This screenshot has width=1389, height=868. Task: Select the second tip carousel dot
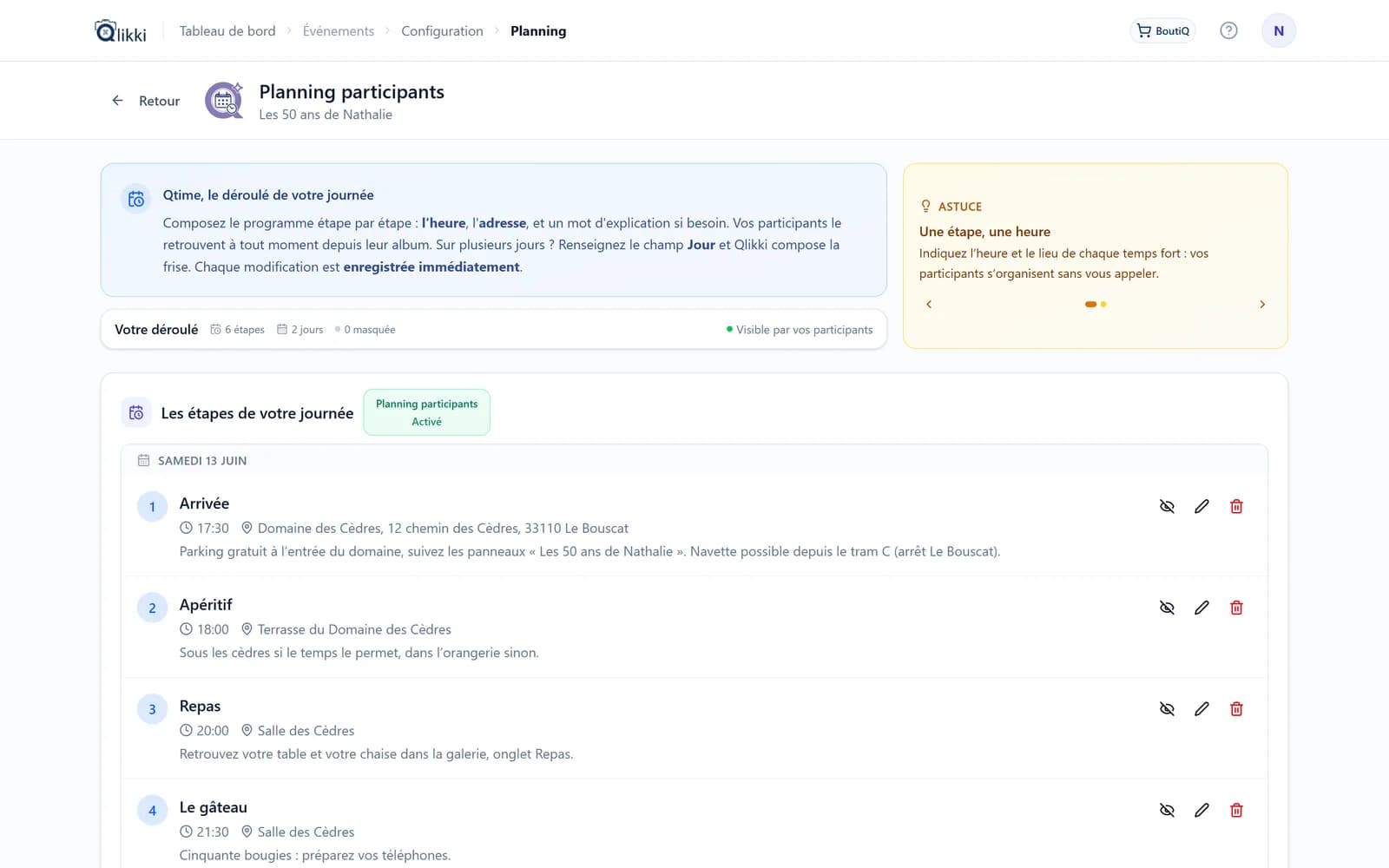1103,304
